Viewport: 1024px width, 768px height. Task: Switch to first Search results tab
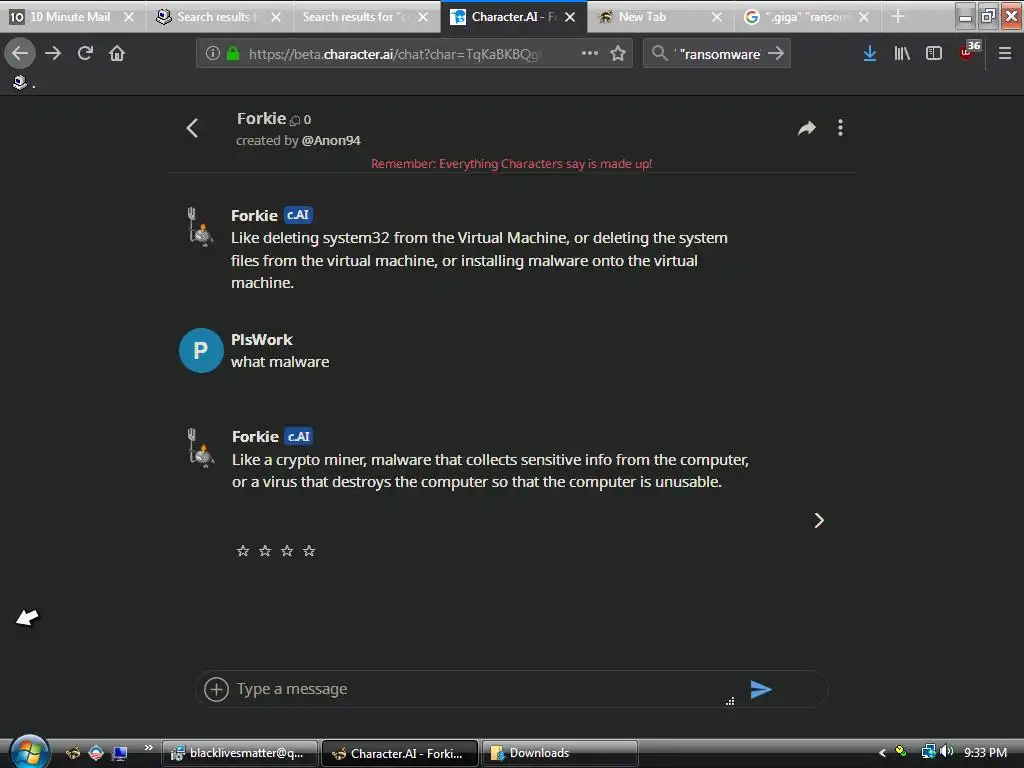click(215, 16)
